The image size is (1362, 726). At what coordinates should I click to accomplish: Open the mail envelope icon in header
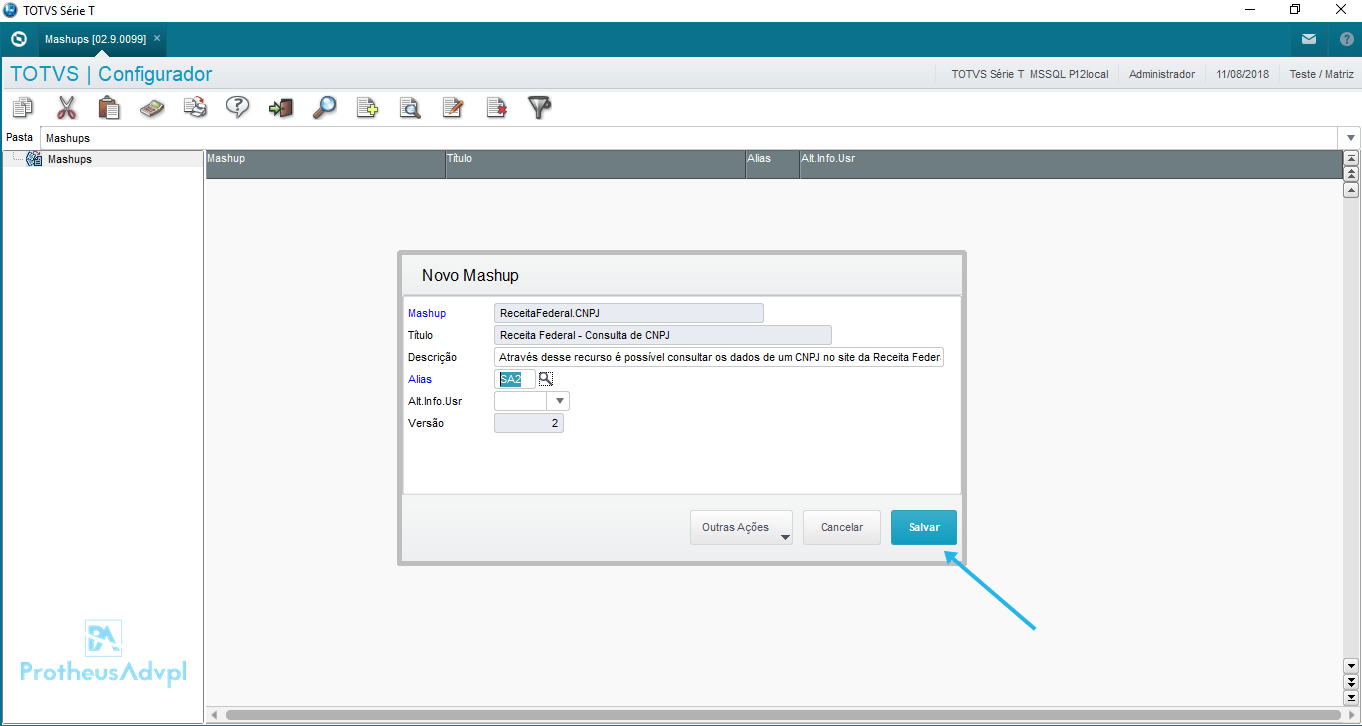click(1309, 39)
